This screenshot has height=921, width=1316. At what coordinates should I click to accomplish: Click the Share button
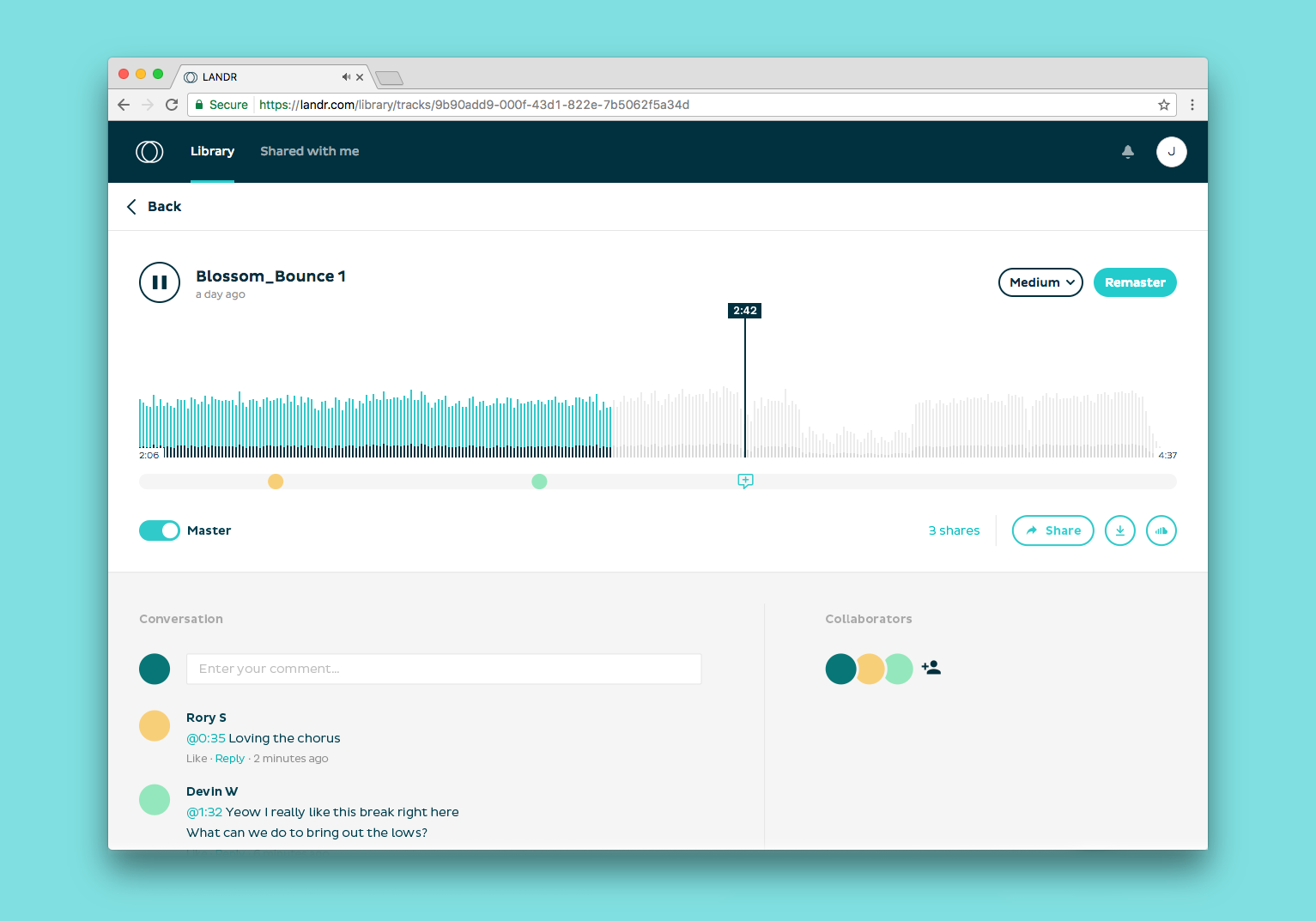tap(1053, 530)
